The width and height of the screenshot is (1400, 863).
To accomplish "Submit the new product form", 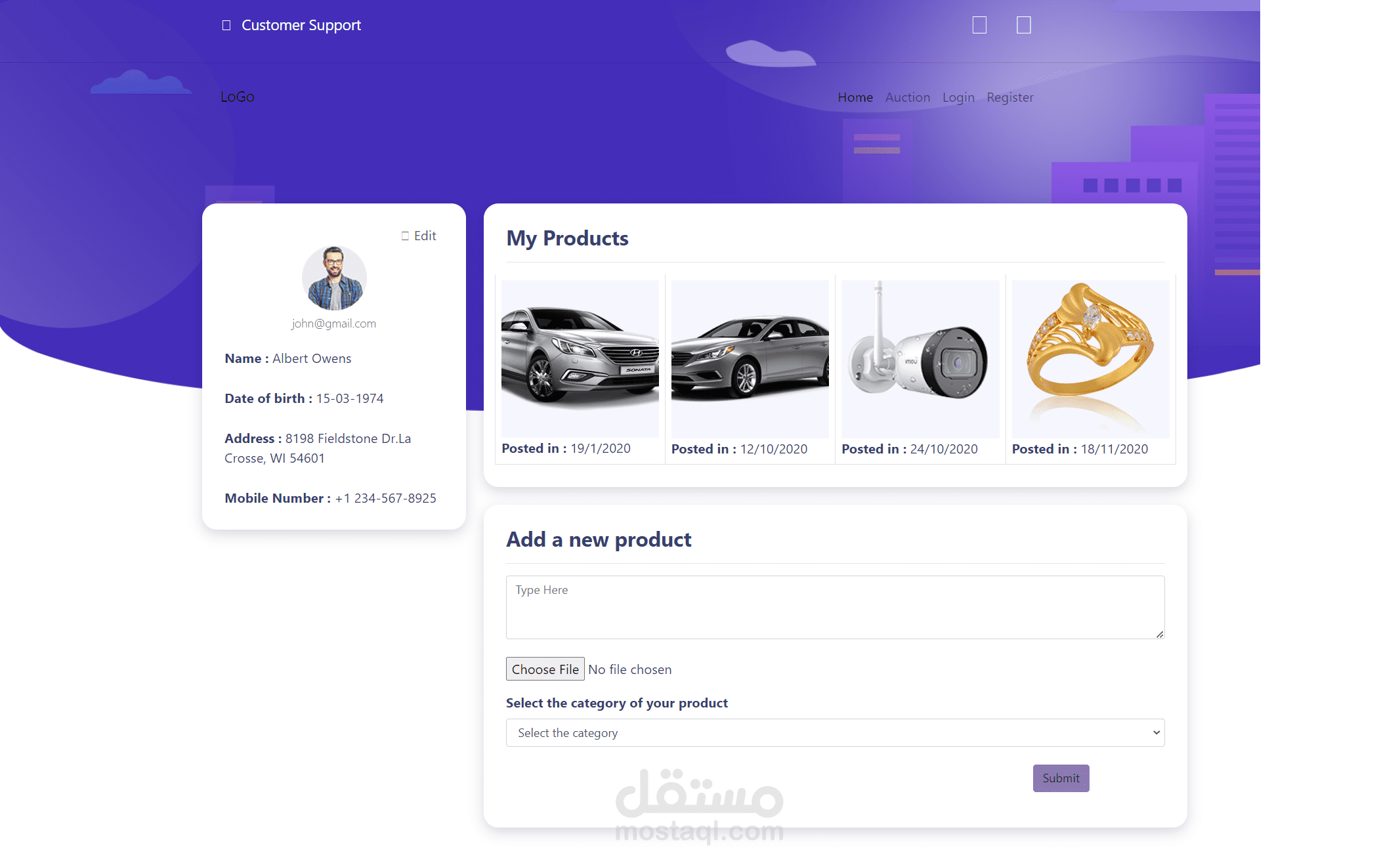I will [1061, 778].
